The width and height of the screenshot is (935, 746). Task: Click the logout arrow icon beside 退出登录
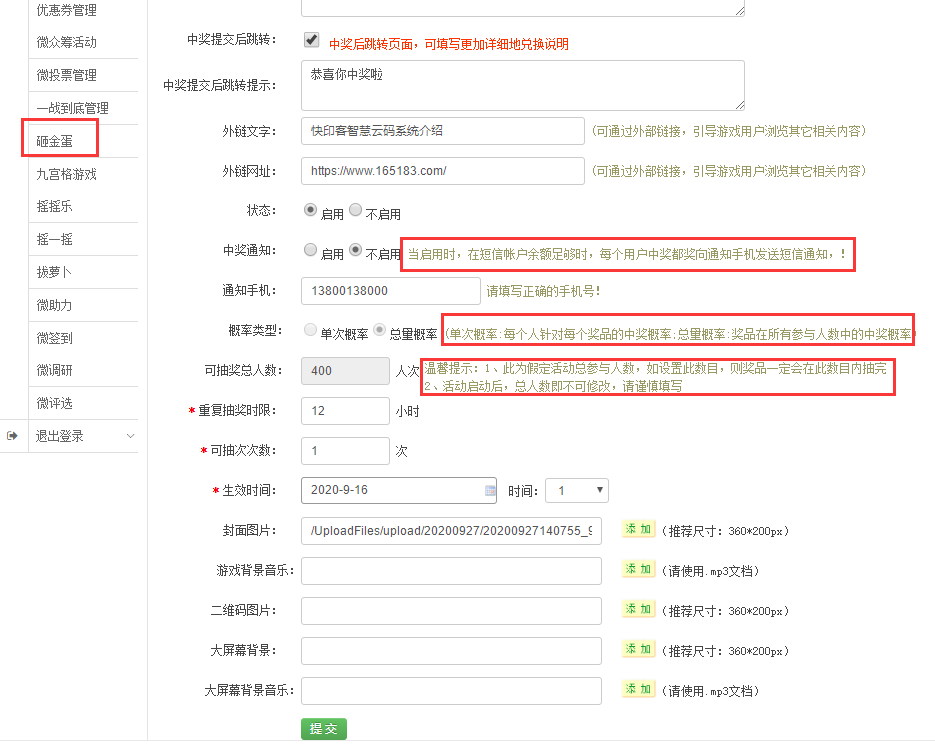click(12, 436)
